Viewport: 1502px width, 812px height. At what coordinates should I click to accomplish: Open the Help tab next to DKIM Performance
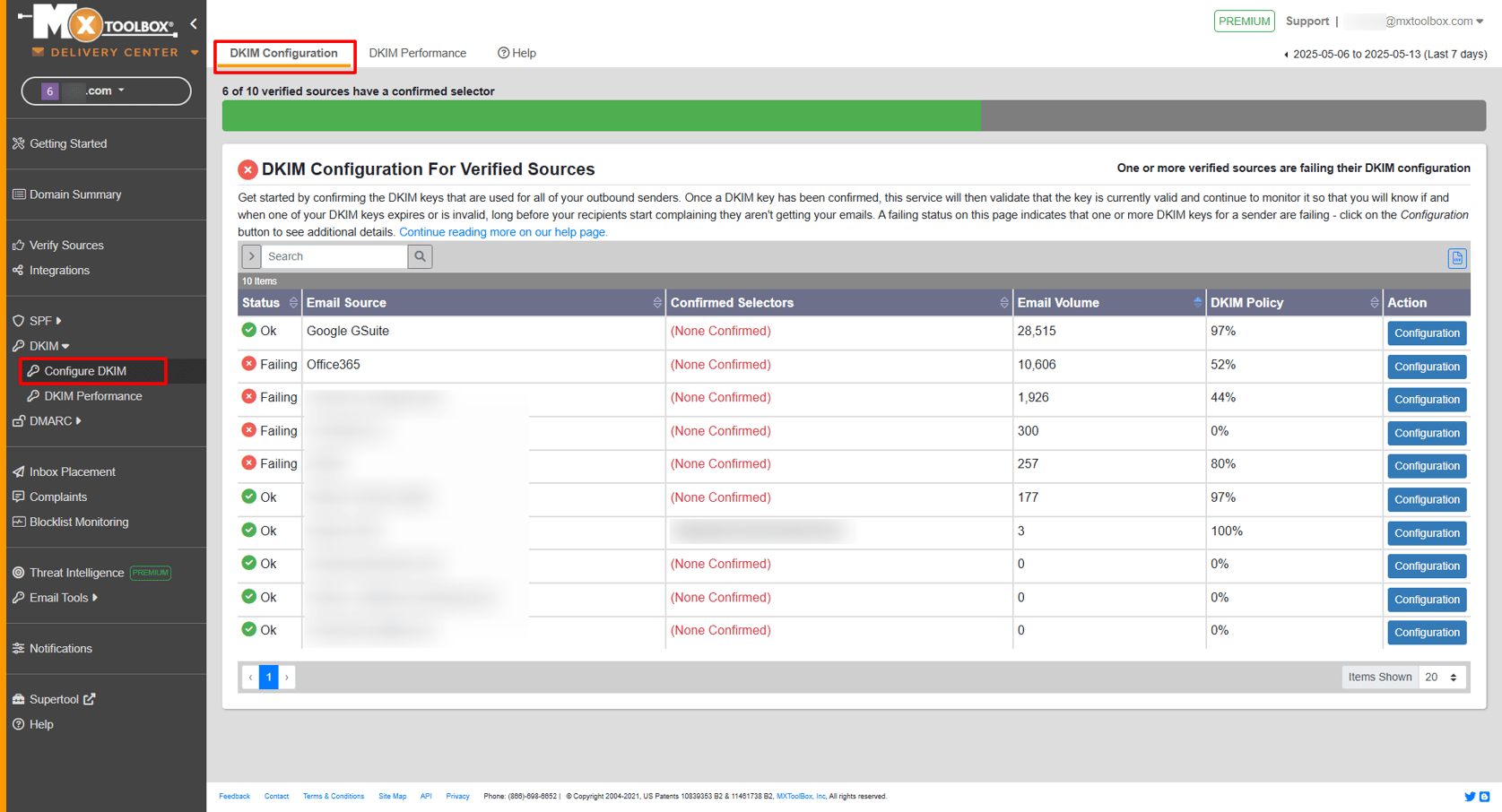517,53
